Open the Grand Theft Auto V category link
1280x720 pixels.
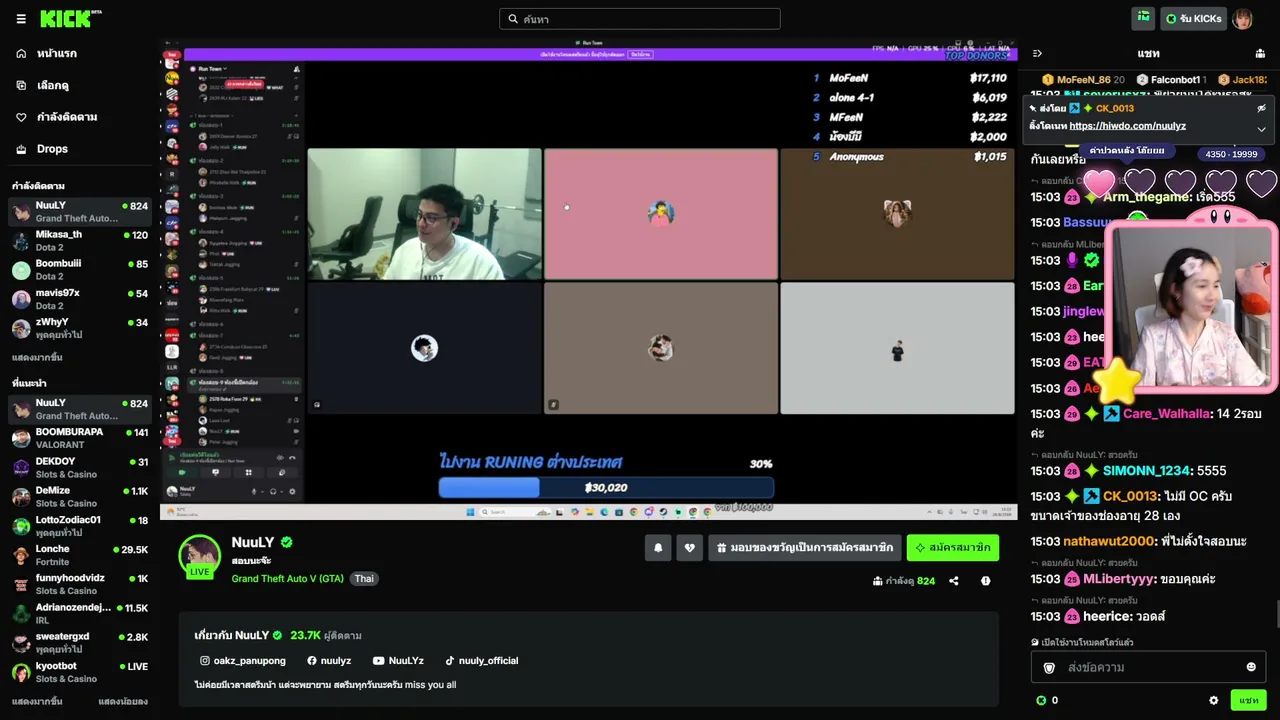[x=288, y=579]
